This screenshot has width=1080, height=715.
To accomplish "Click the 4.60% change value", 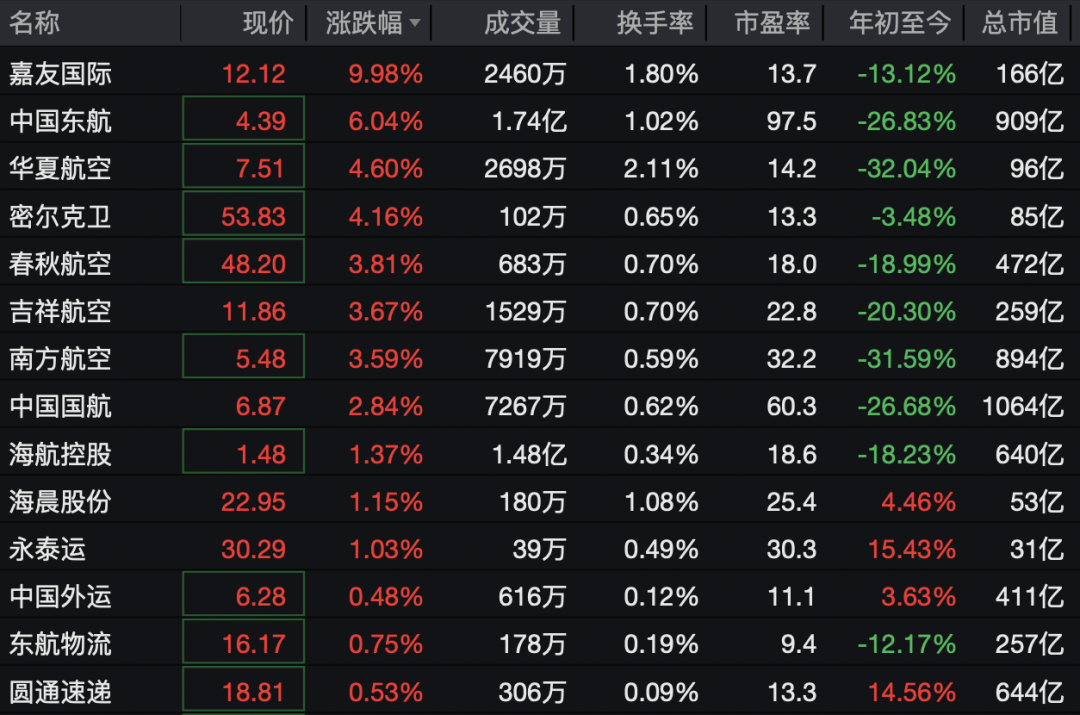I will point(386,169).
